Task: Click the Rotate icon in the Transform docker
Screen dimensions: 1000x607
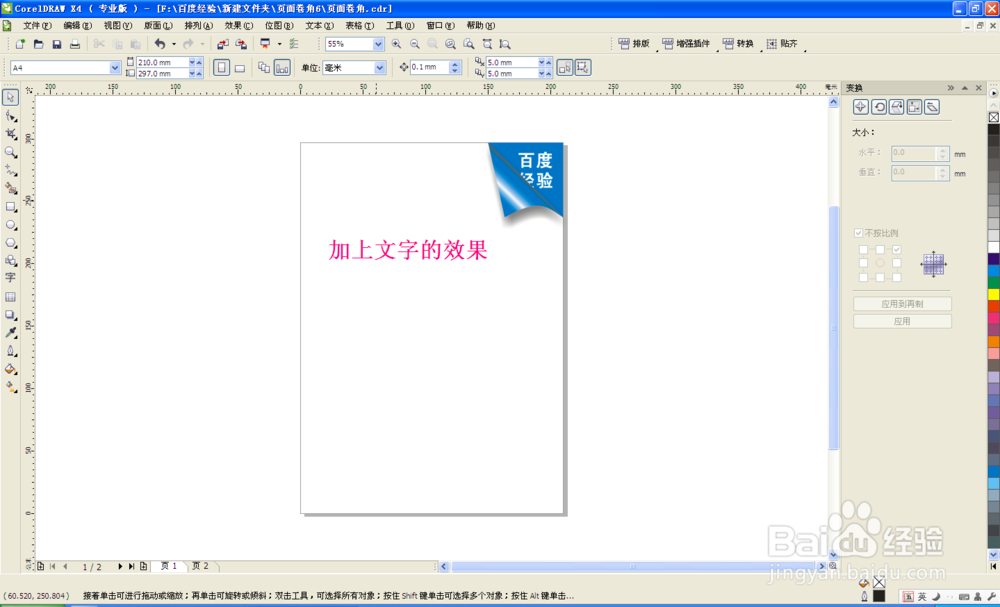Action: (880, 107)
